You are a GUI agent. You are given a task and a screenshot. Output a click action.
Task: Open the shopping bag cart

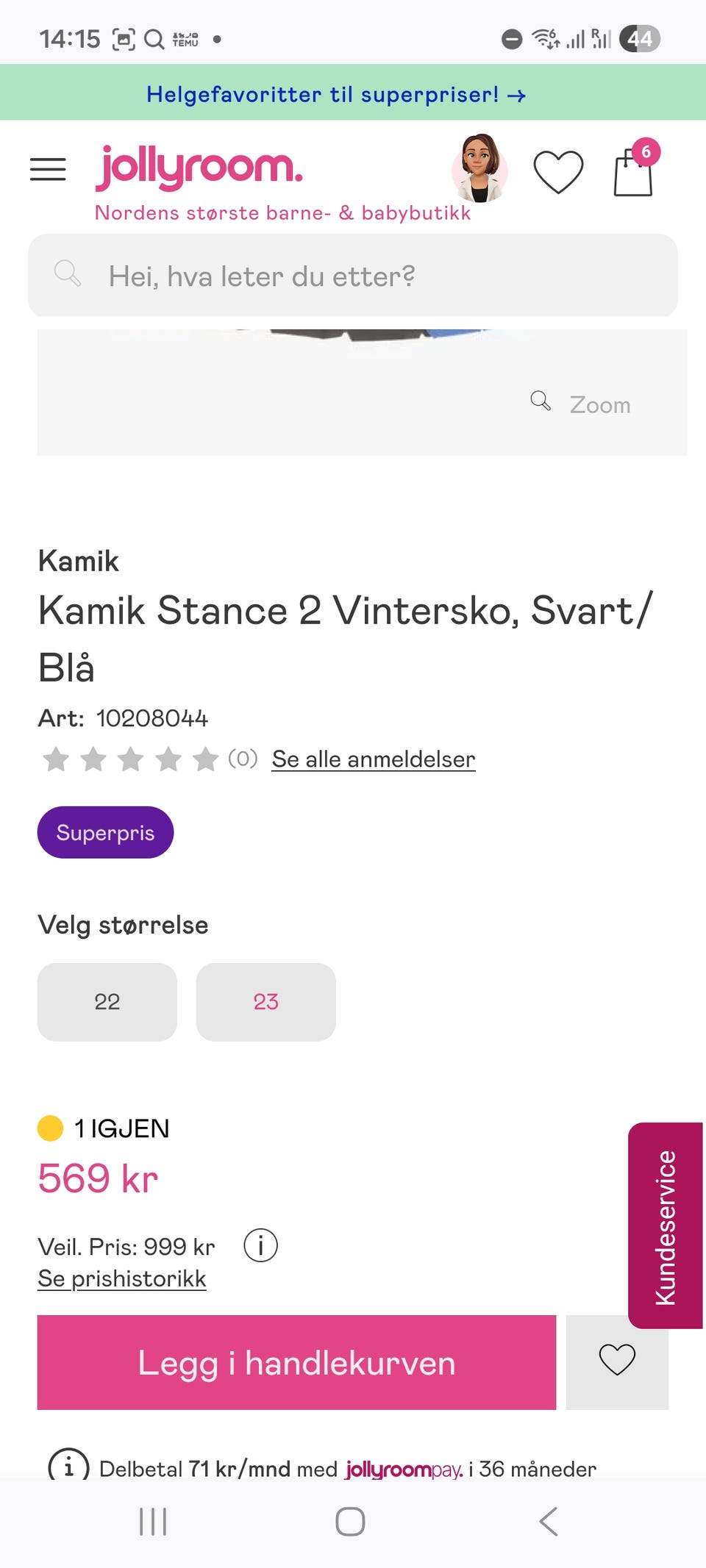tap(633, 172)
